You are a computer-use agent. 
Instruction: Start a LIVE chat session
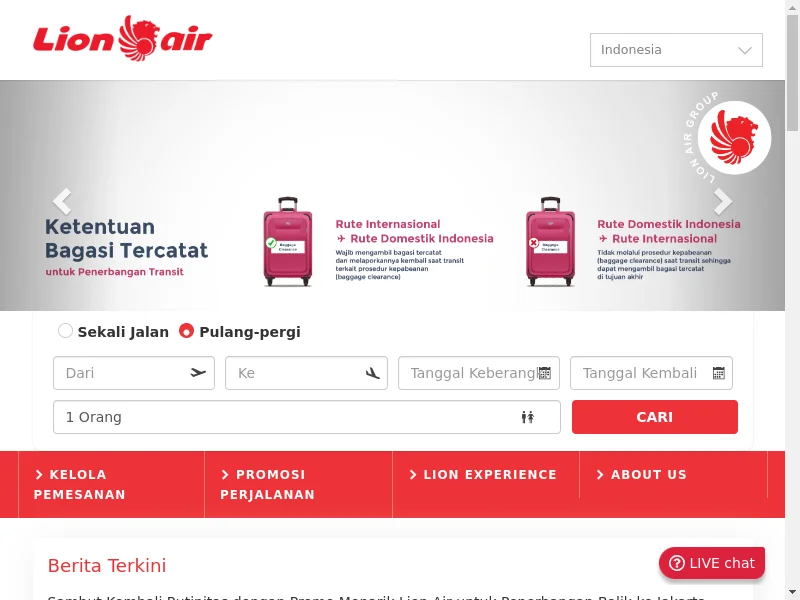pos(712,563)
